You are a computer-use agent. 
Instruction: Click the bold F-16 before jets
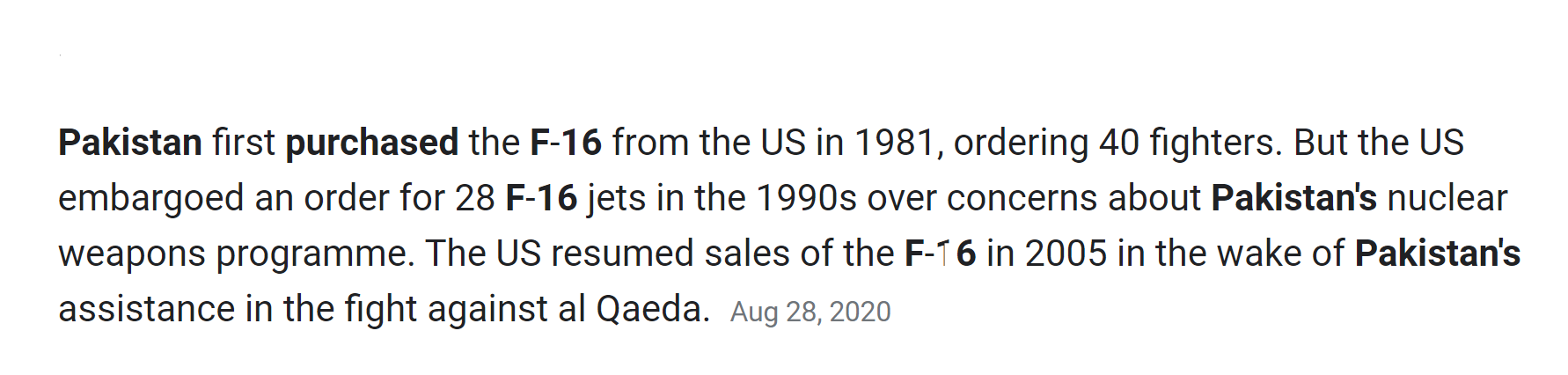tap(541, 198)
